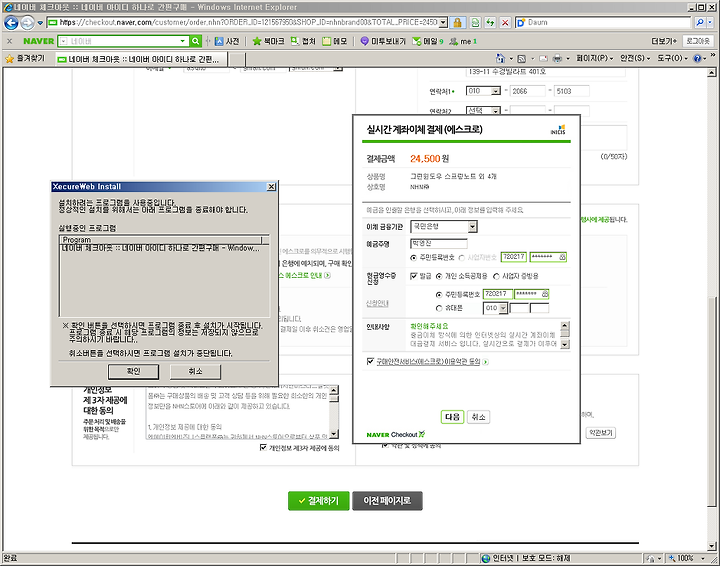Select 주민등록번호 radio under account holder name
The height and width of the screenshot is (566, 720).
coord(413,258)
